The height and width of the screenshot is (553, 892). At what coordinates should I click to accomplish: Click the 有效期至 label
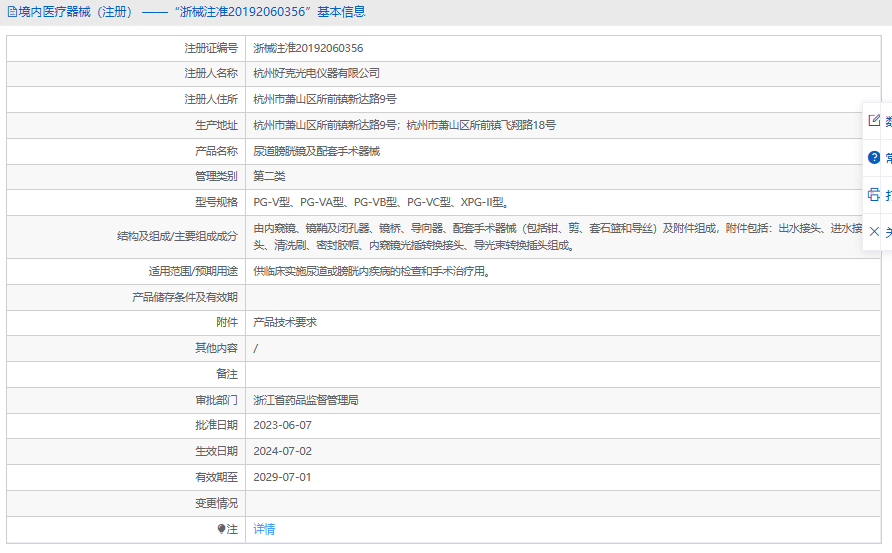click(216, 477)
